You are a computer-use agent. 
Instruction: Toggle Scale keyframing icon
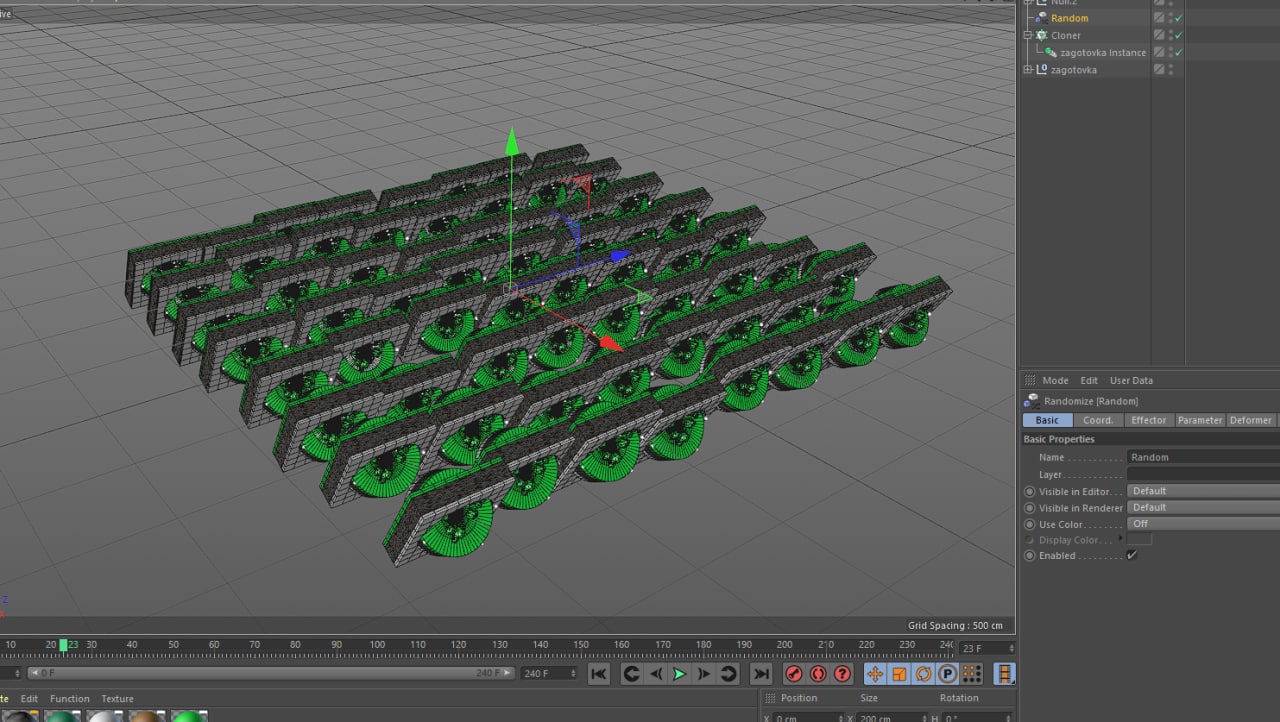pyautogui.click(x=899, y=674)
